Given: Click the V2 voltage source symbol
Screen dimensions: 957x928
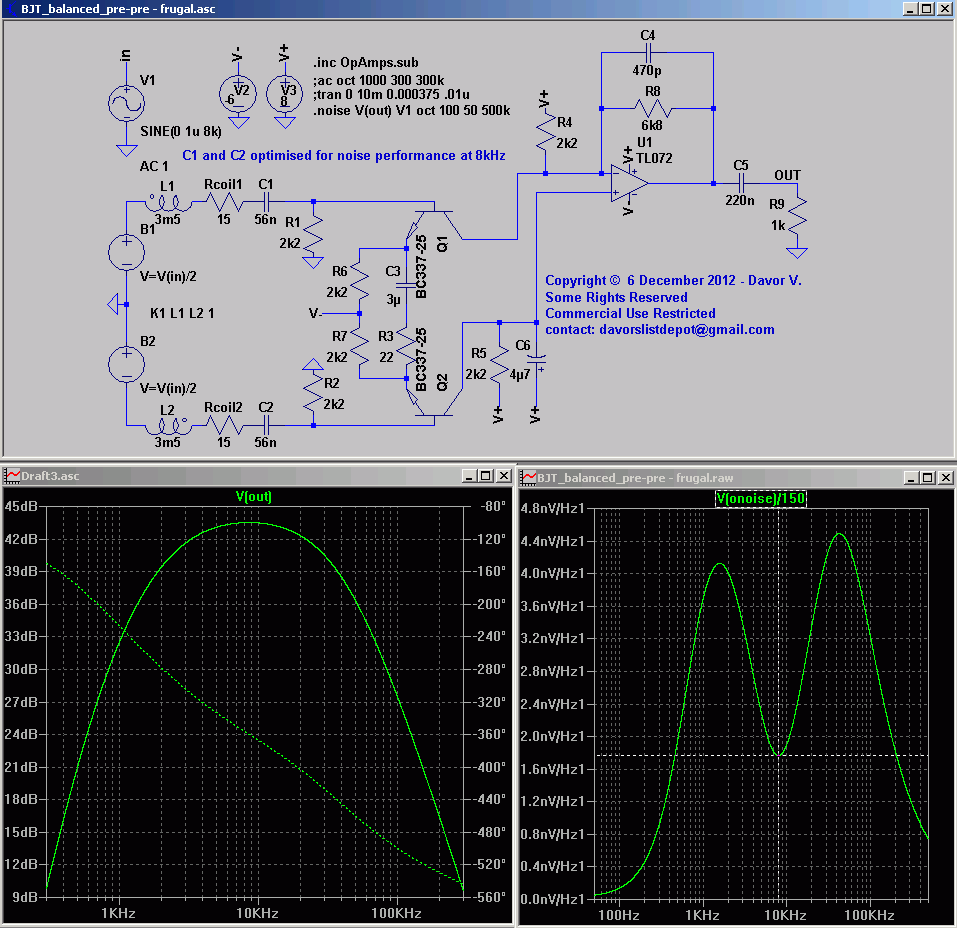Looking at the screenshot, I should 237,94.
